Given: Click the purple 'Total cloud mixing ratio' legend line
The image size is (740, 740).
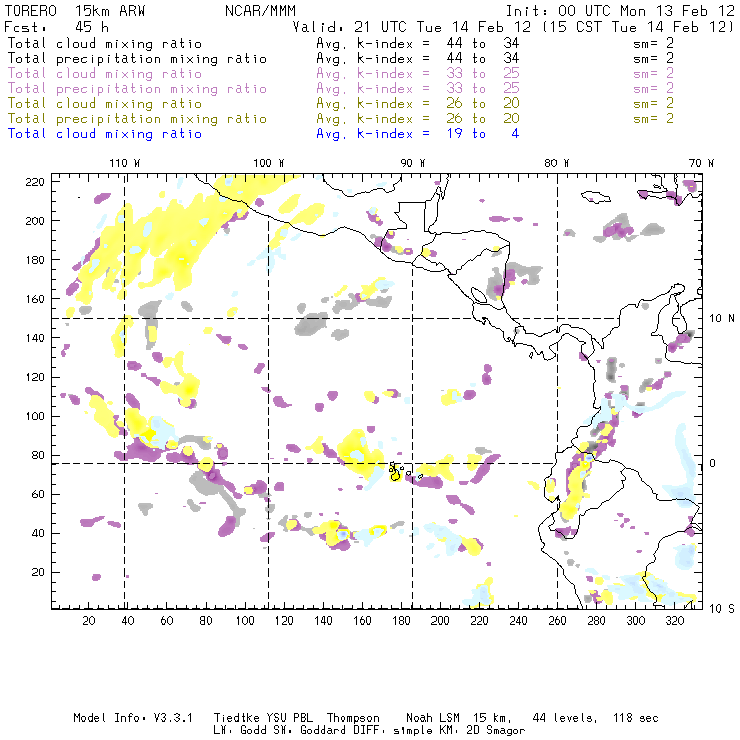Looking at the screenshot, I should point(105,74).
